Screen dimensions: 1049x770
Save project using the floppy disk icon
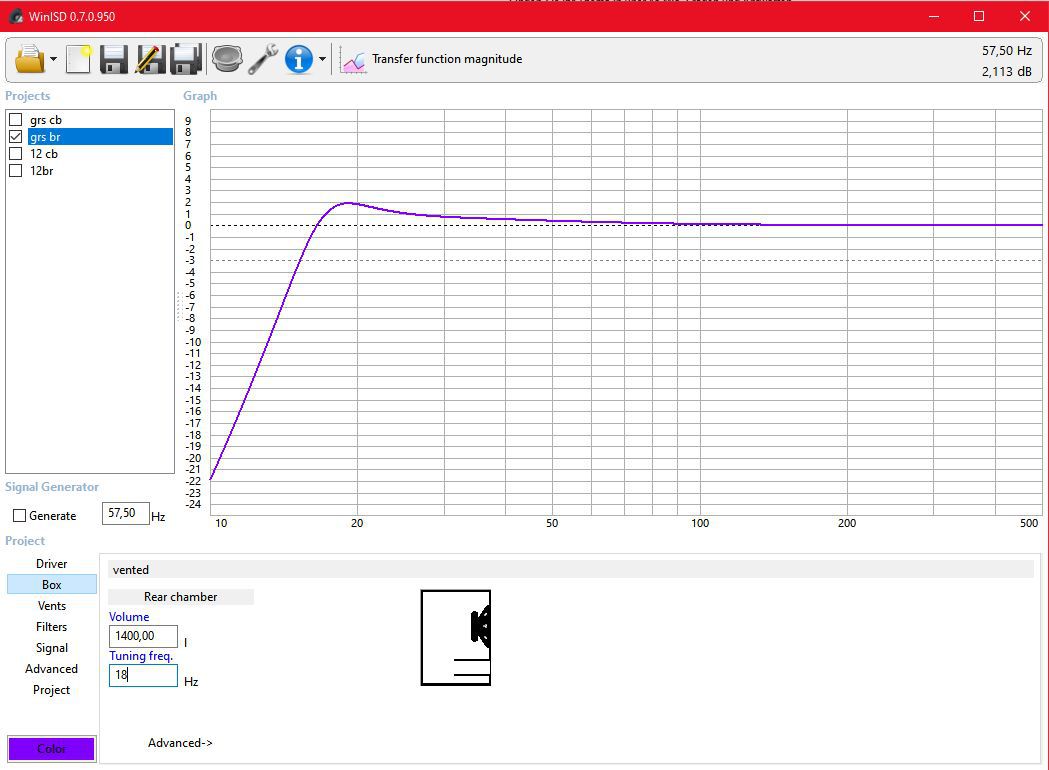pyautogui.click(x=114, y=59)
